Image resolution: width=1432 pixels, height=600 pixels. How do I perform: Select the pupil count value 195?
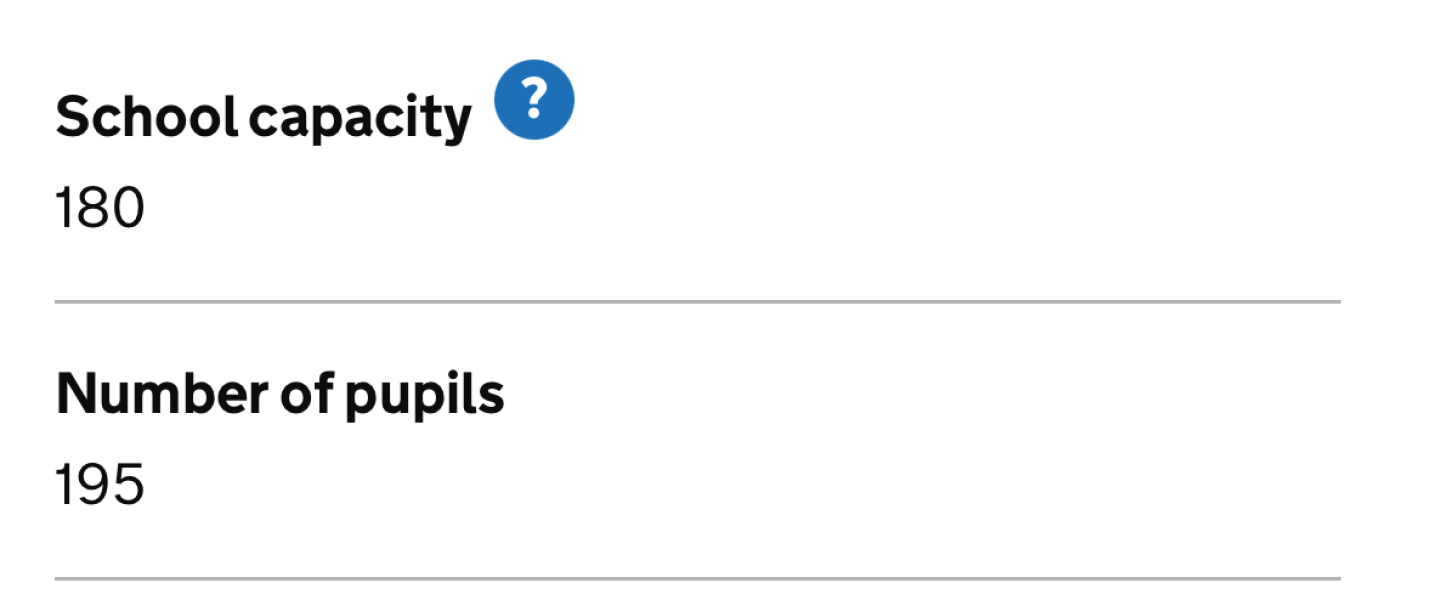[100, 486]
